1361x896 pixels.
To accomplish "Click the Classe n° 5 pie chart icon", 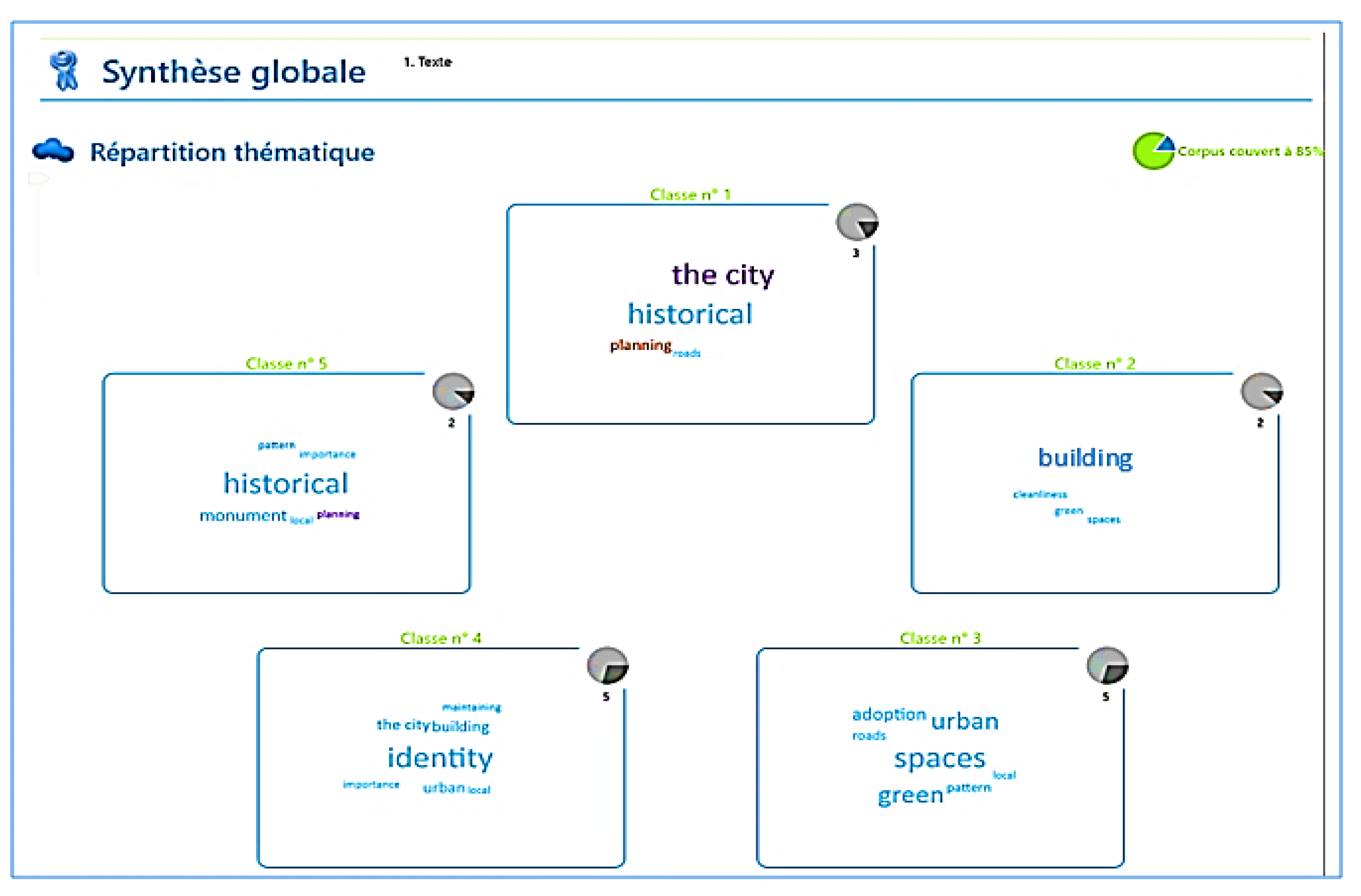I will click(x=453, y=392).
